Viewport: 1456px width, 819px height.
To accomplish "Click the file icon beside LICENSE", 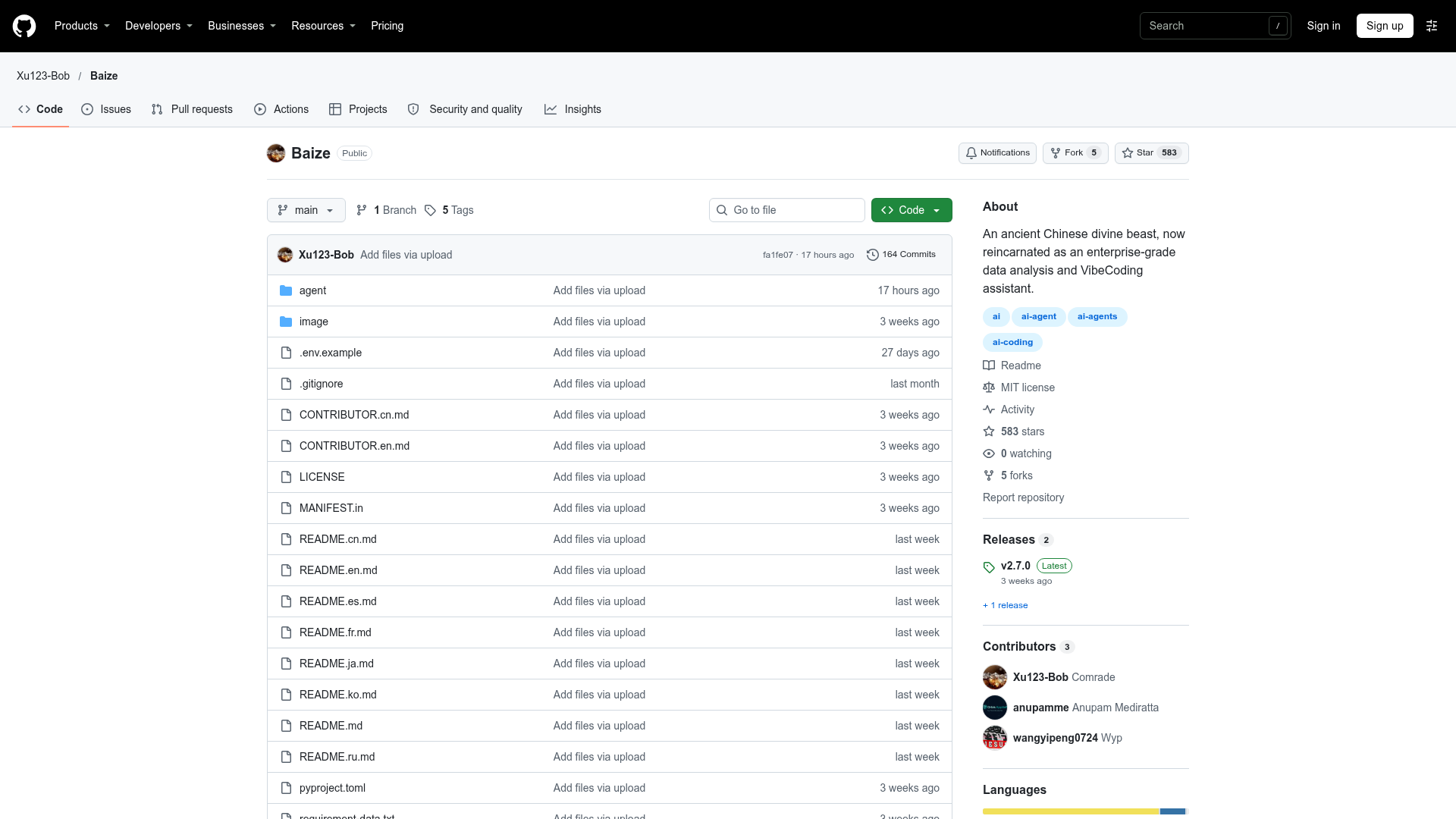I will click(286, 477).
